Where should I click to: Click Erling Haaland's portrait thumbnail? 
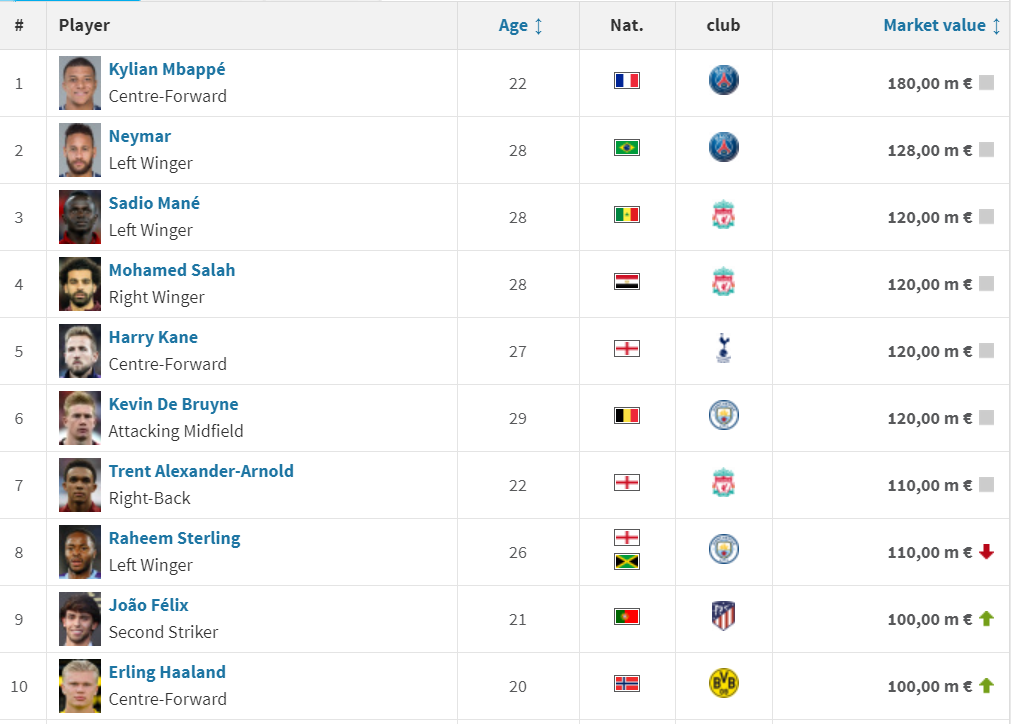pyautogui.click(x=80, y=686)
